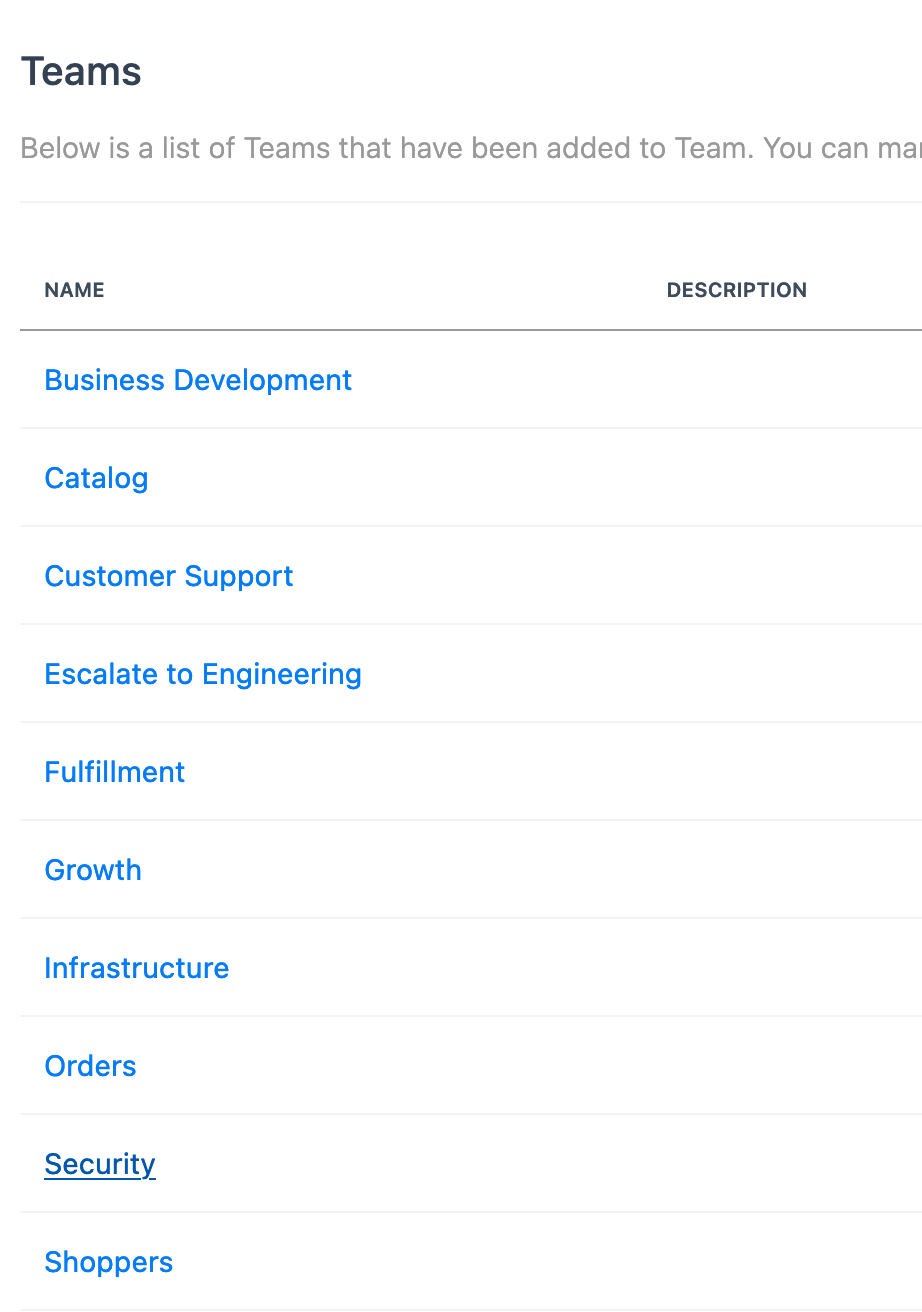Select the Orders team
922x1312 pixels.
coord(90,1066)
